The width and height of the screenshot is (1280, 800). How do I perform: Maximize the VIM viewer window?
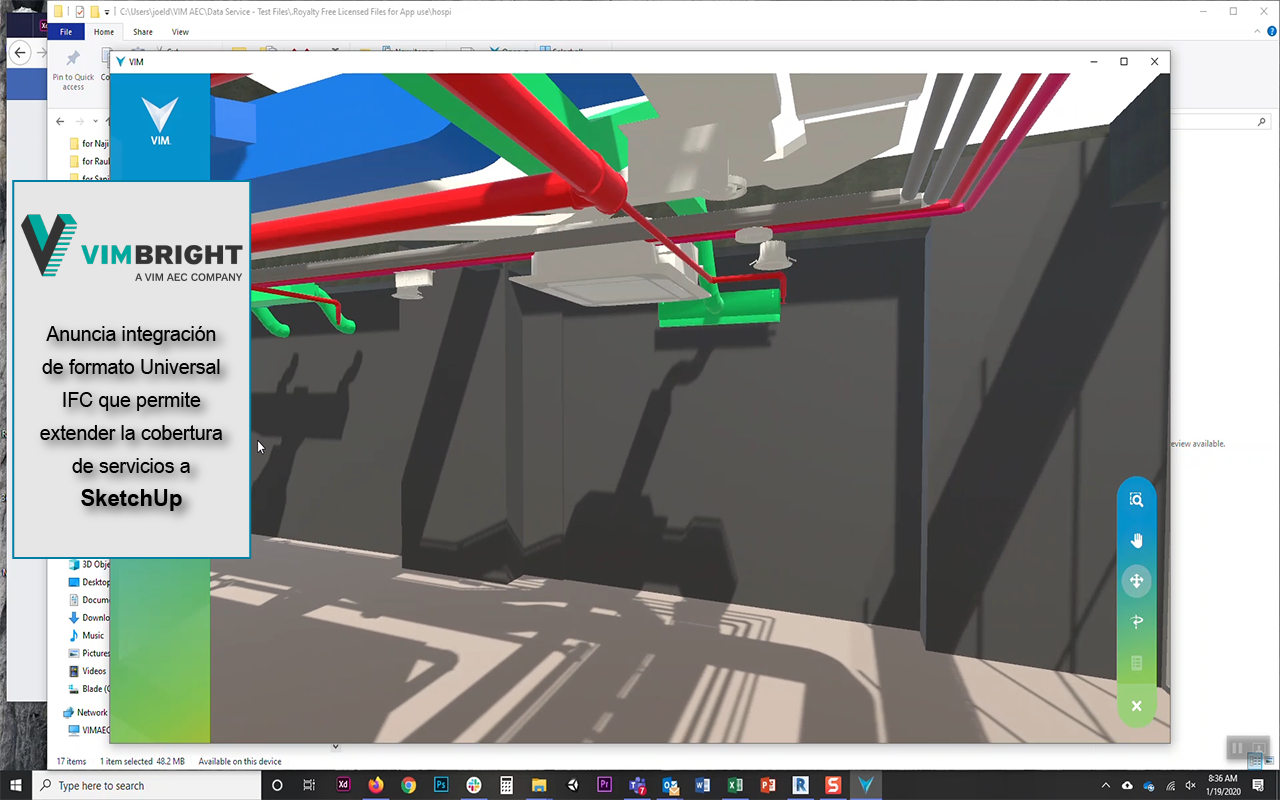(x=1124, y=62)
